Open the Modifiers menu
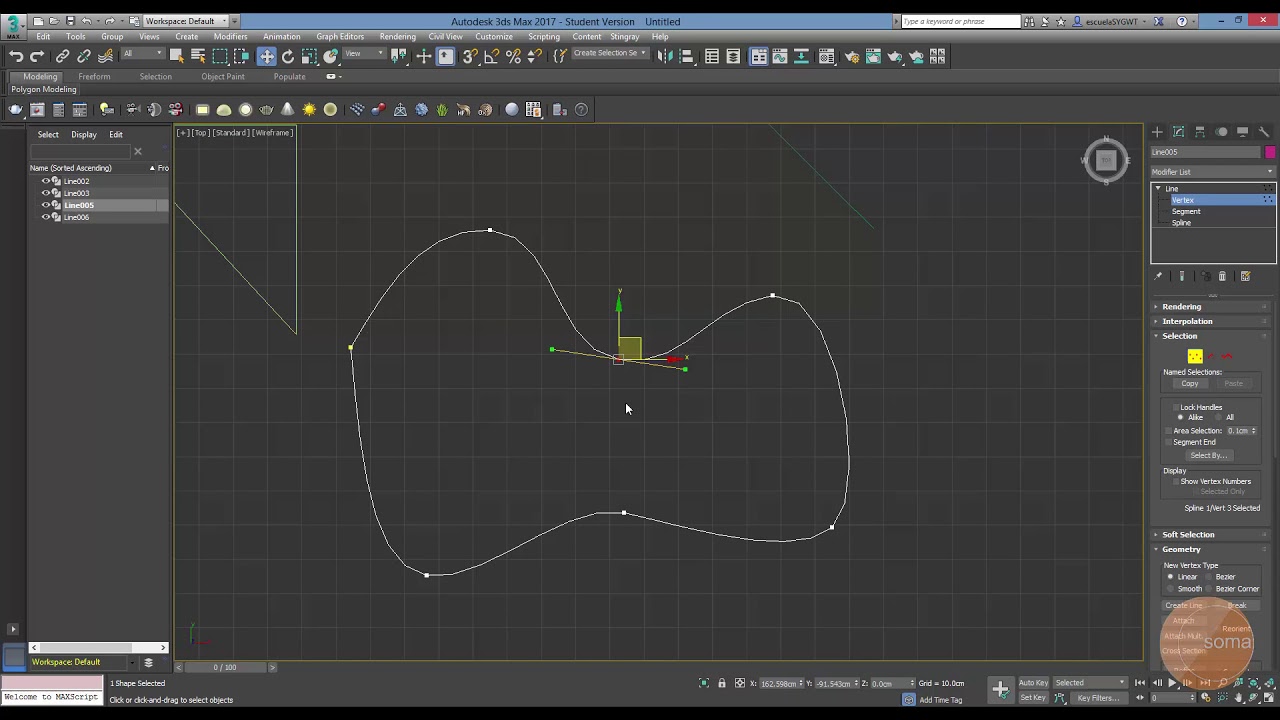Viewport: 1280px width, 720px height. pos(230,37)
